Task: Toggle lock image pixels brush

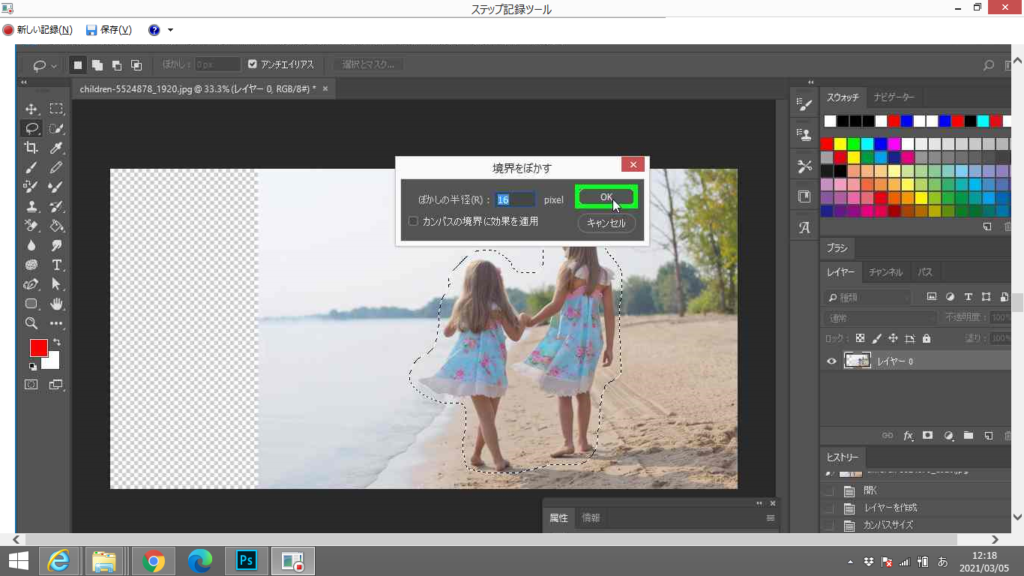Action: tap(876, 338)
